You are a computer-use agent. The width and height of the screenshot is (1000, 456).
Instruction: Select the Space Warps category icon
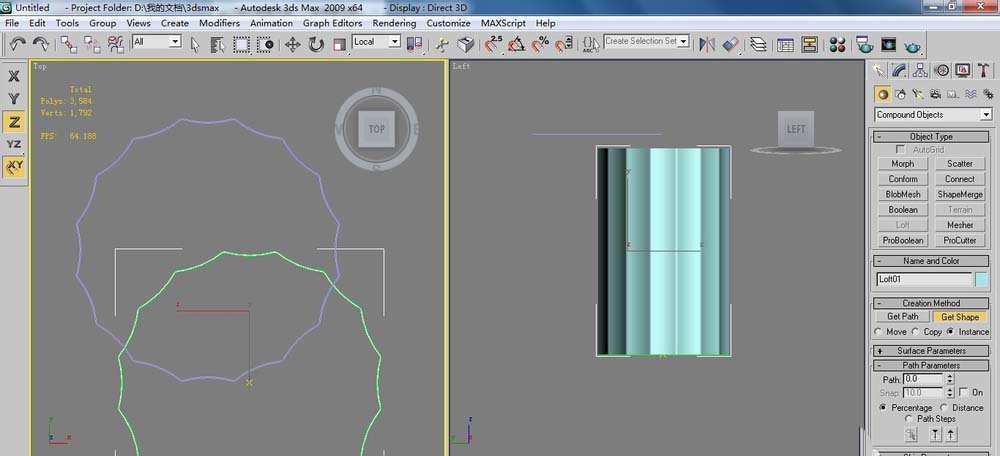tap(970, 94)
